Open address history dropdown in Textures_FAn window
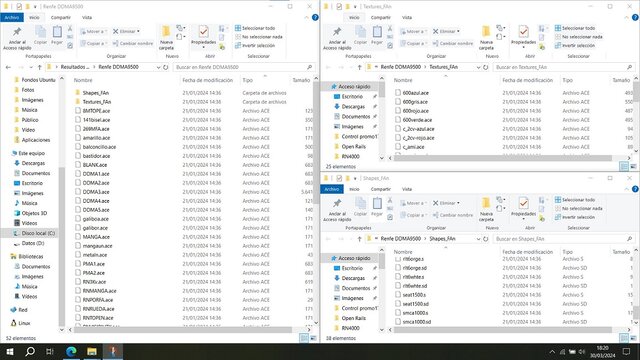Viewport: 640px width, 360px height. pos(478,67)
